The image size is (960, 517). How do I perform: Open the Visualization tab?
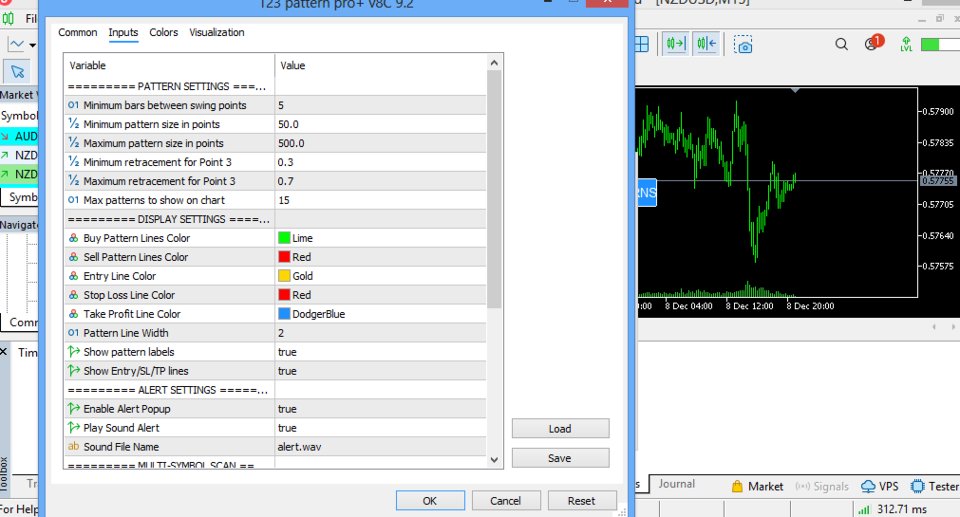(x=217, y=32)
